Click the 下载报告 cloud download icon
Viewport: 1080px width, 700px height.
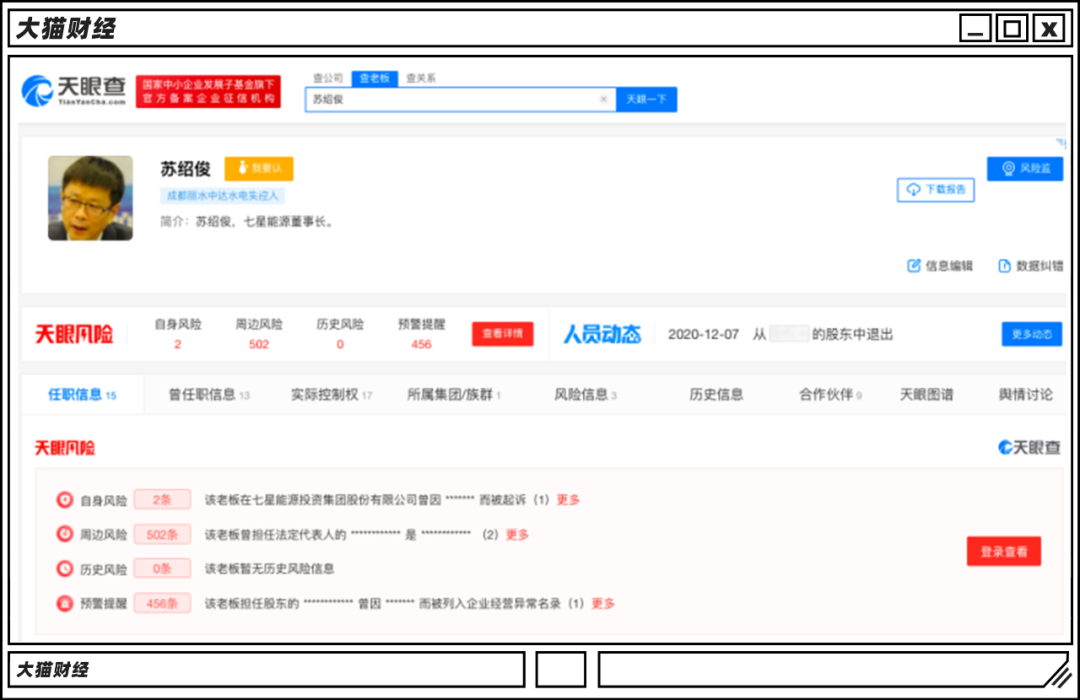pyautogui.click(x=913, y=189)
